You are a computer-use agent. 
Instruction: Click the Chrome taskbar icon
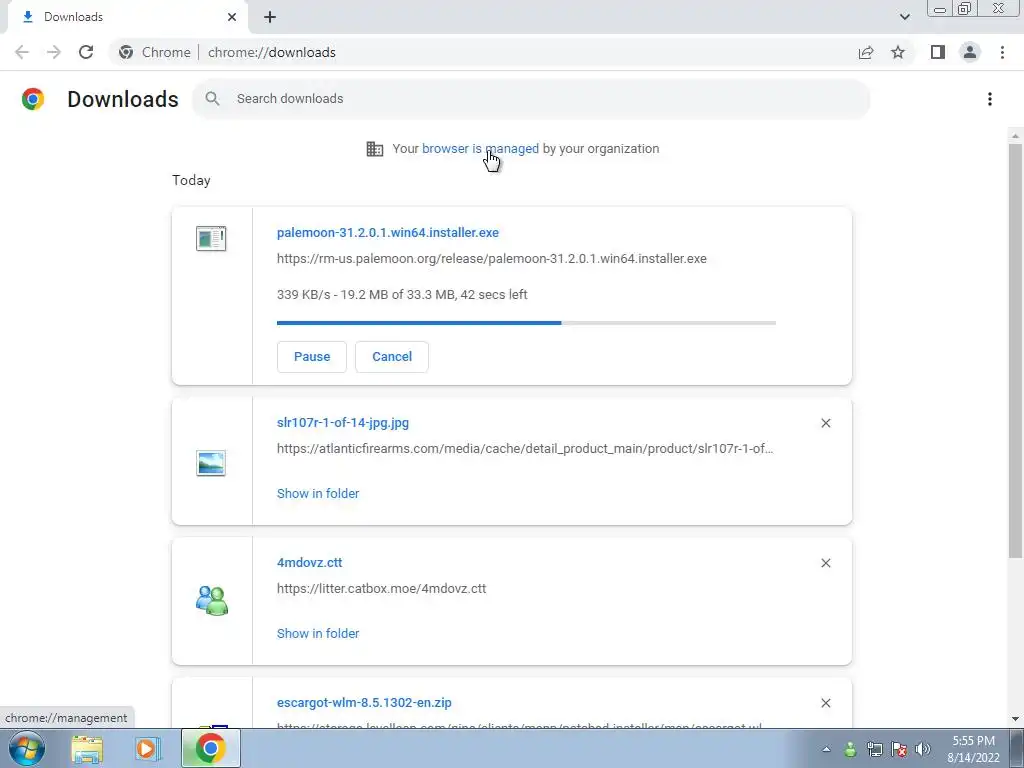(x=210, y=748)
